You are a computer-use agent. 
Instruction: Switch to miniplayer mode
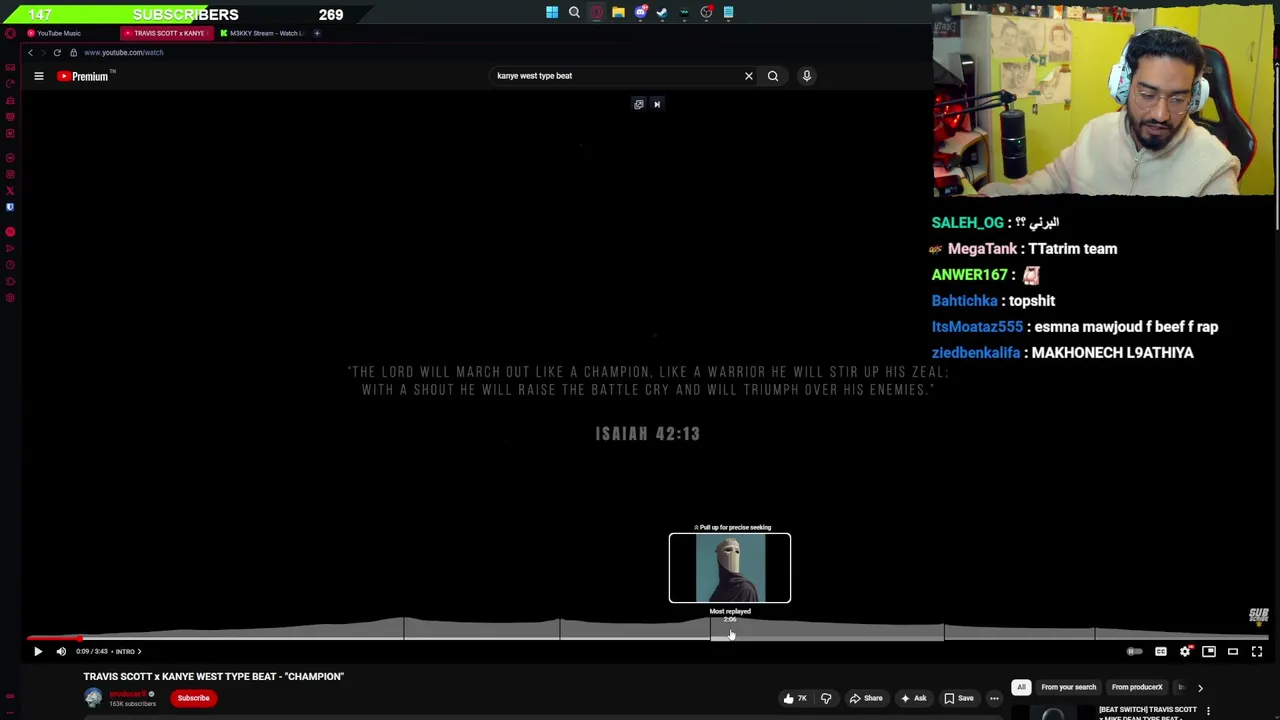click(x=1209, y=651)
